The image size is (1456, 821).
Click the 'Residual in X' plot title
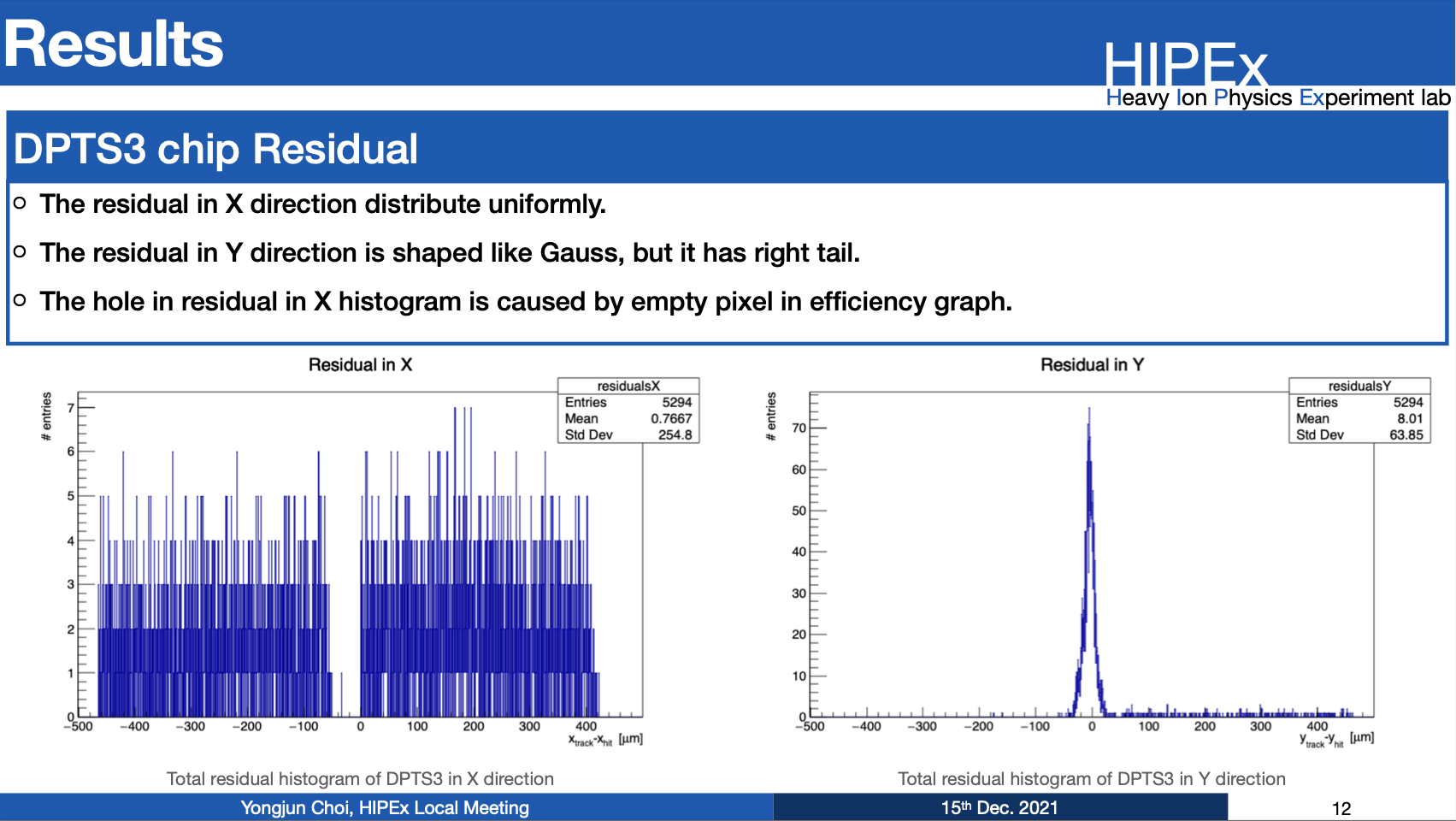tap(360, 365)
